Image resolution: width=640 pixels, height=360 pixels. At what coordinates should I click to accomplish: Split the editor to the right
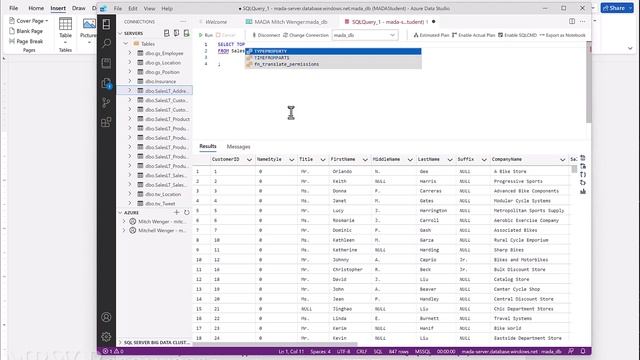[572, 21]
